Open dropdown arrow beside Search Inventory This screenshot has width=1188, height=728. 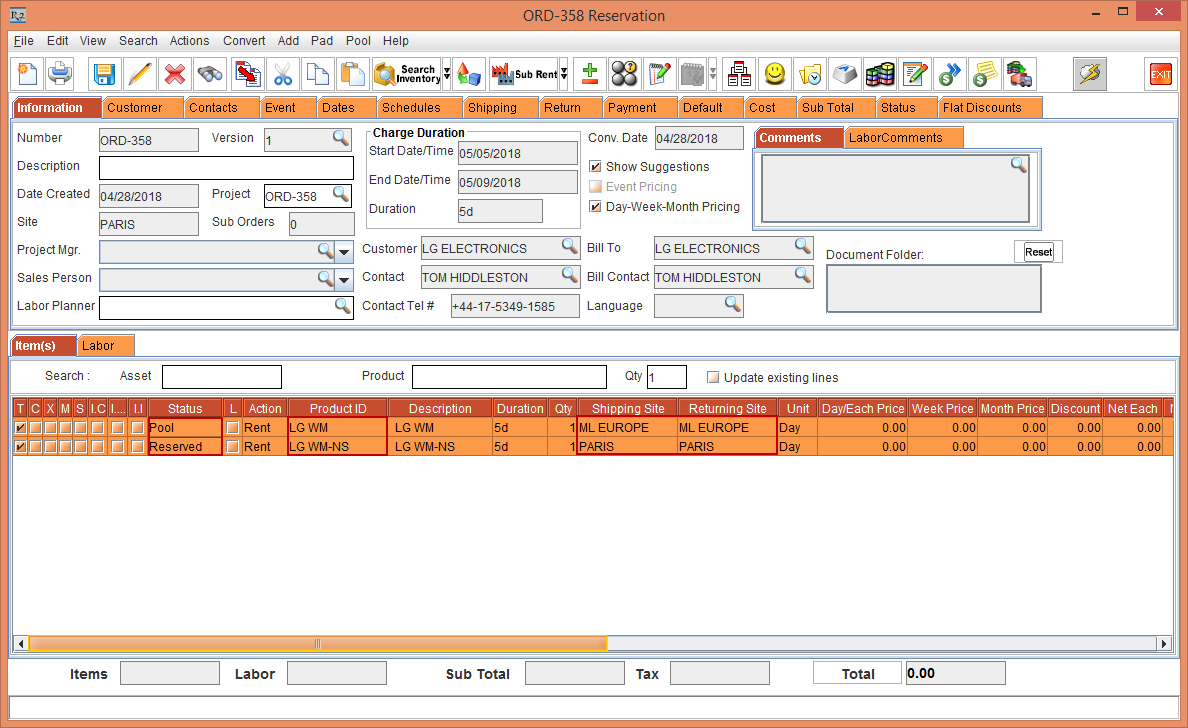click(447, 74)
